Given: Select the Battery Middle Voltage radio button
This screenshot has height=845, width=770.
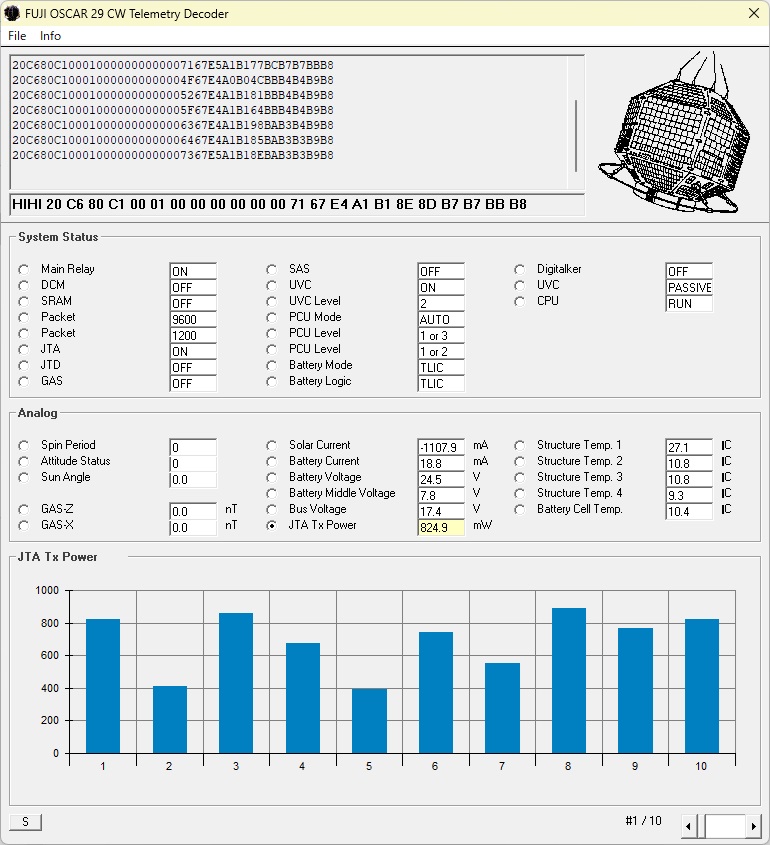Looking at the screenshot, I should (x=272, y=494).
